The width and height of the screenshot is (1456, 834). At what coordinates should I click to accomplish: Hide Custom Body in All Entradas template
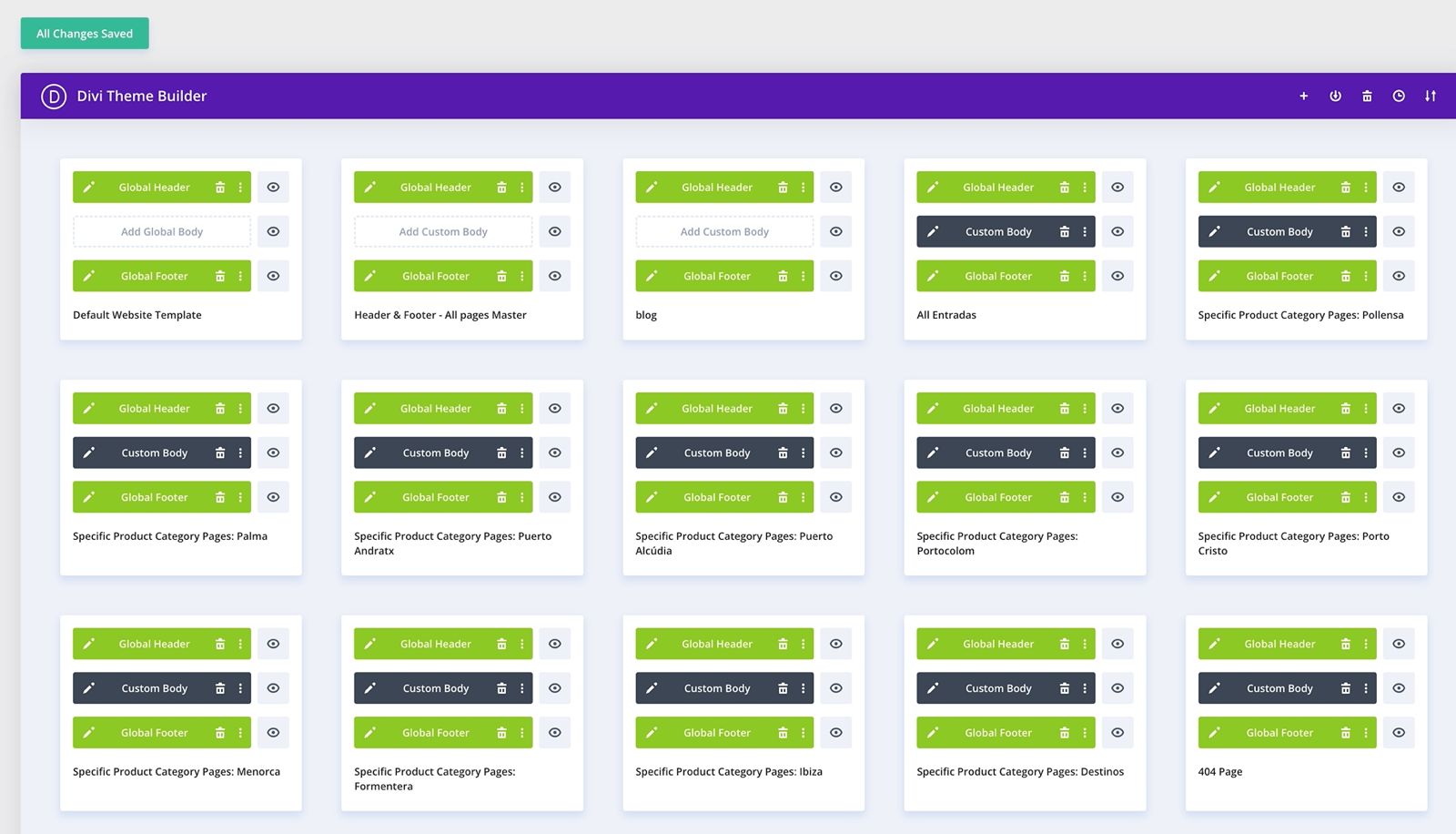pos(1117,231)
